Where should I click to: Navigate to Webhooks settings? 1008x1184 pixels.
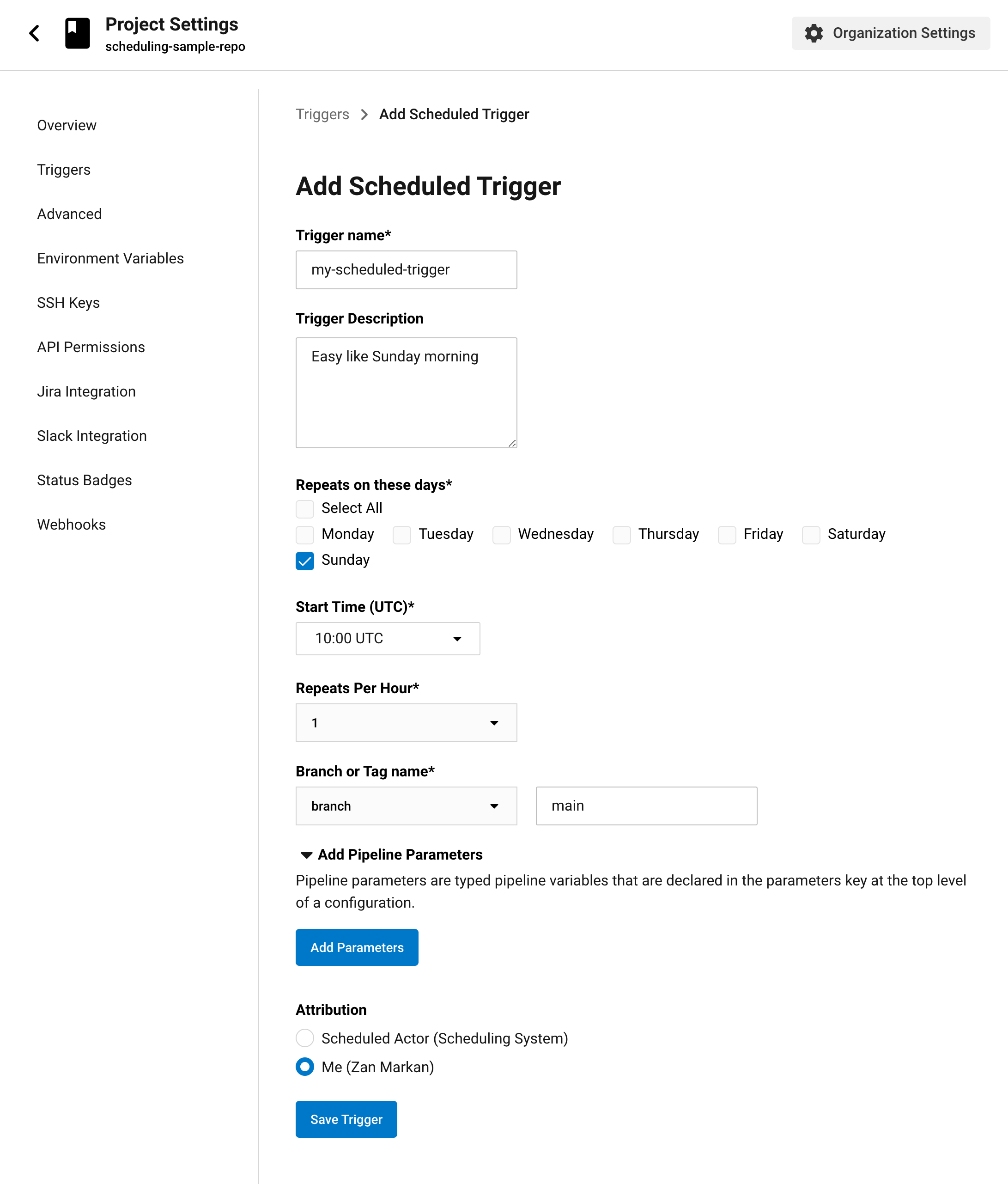pos(71,524)
